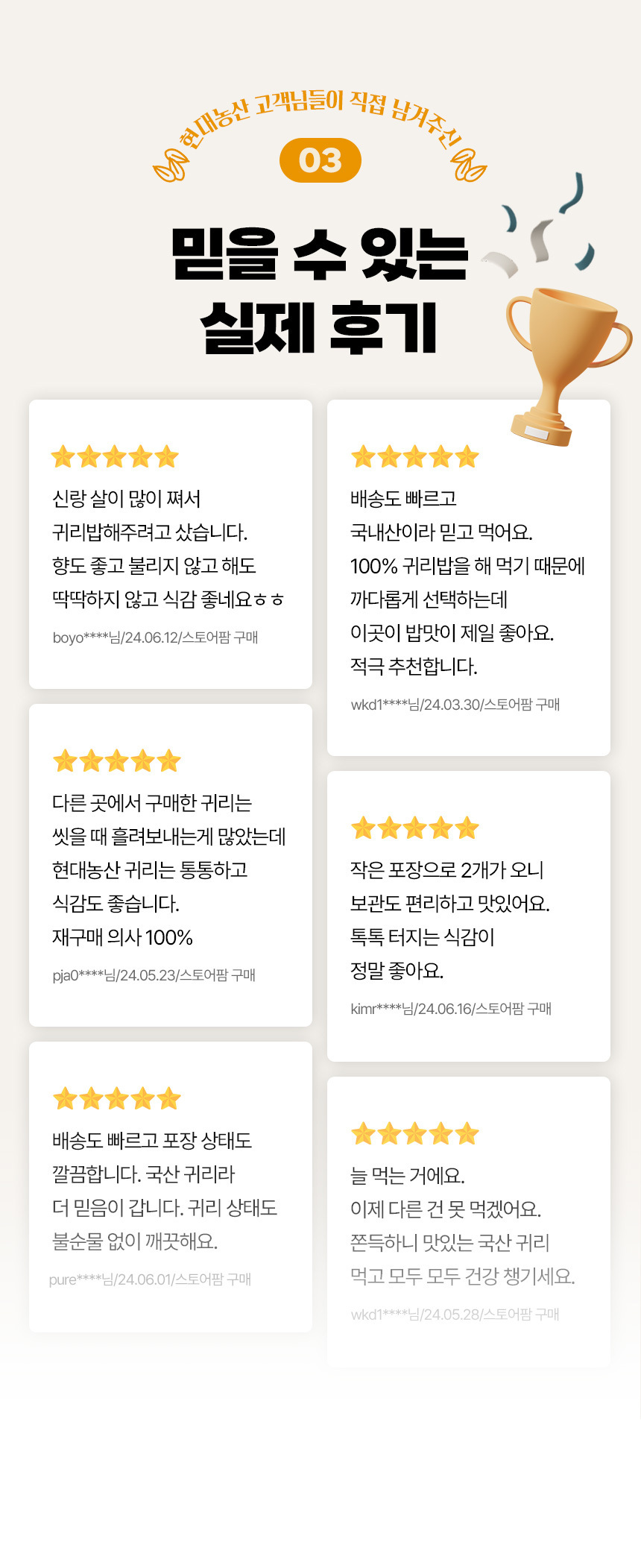Open reviewer info kimr****님/24.06.16
Image resolution: width=641 pixels, height=1568 pixels.
tap(451, 1009)
